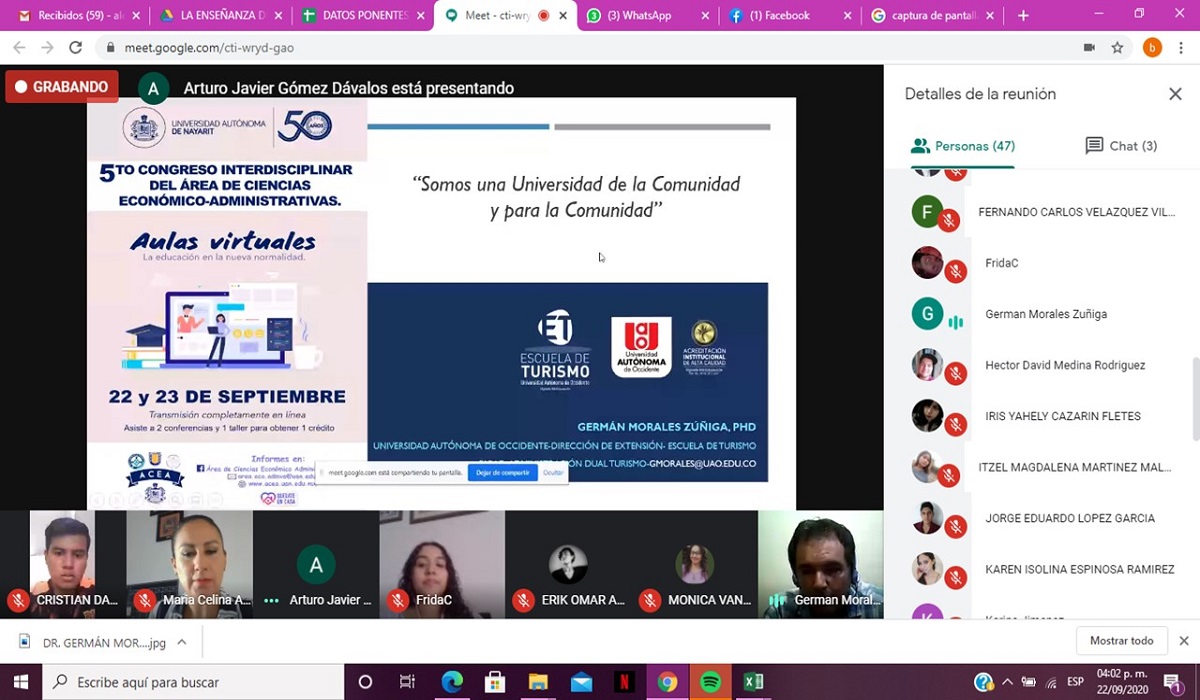Click Dejar de compartir button
The height and width of the screenshot is (700, 1200).
(502, 472)
